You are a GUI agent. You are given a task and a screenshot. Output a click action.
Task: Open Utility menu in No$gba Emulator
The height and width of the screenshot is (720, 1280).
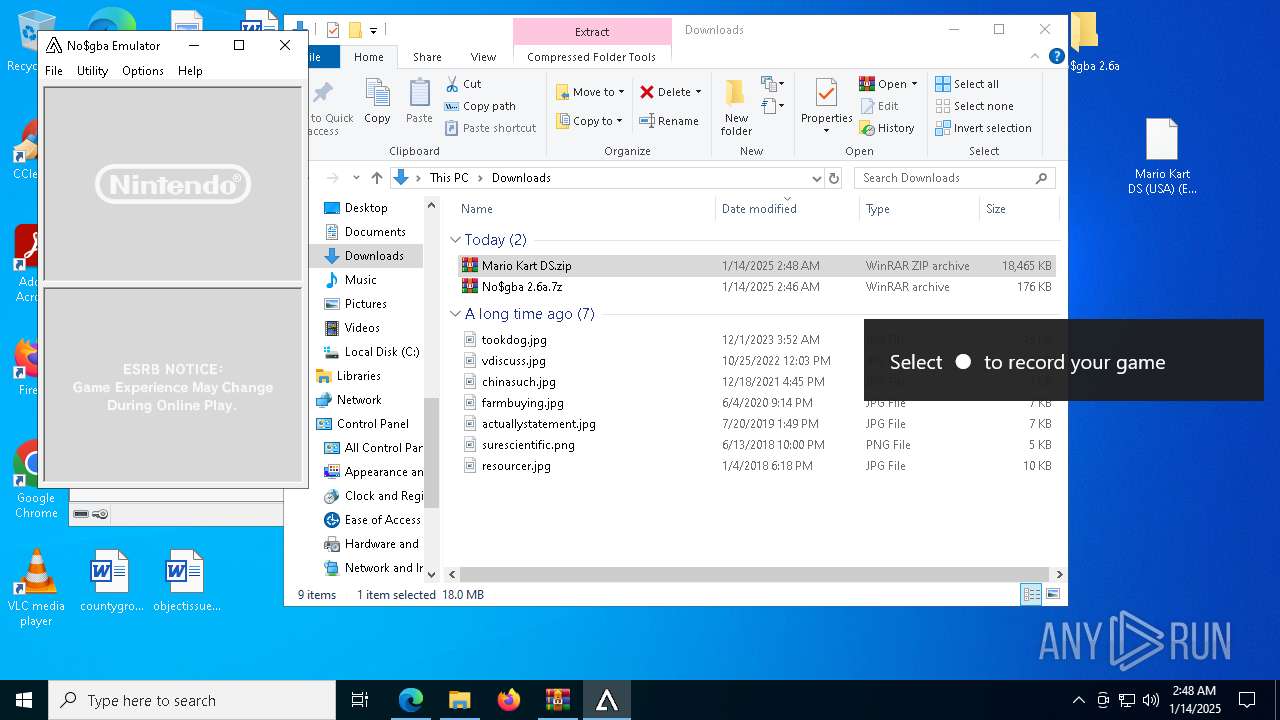point(92,71)
